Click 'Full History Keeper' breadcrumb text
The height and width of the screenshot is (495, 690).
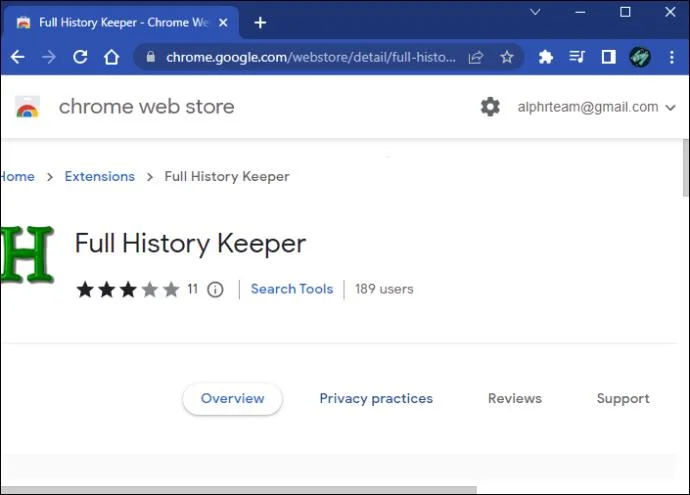[x=227, y=176]
